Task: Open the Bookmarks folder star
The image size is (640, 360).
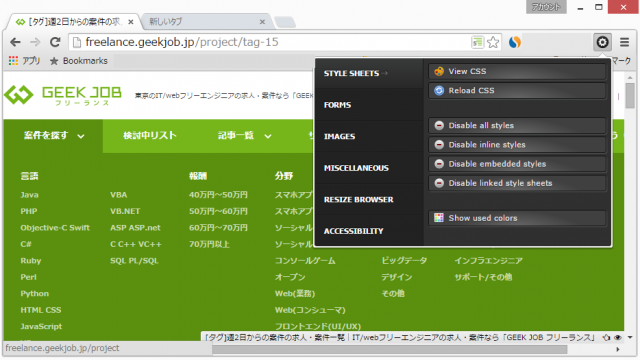Action: tap(54, 61)
